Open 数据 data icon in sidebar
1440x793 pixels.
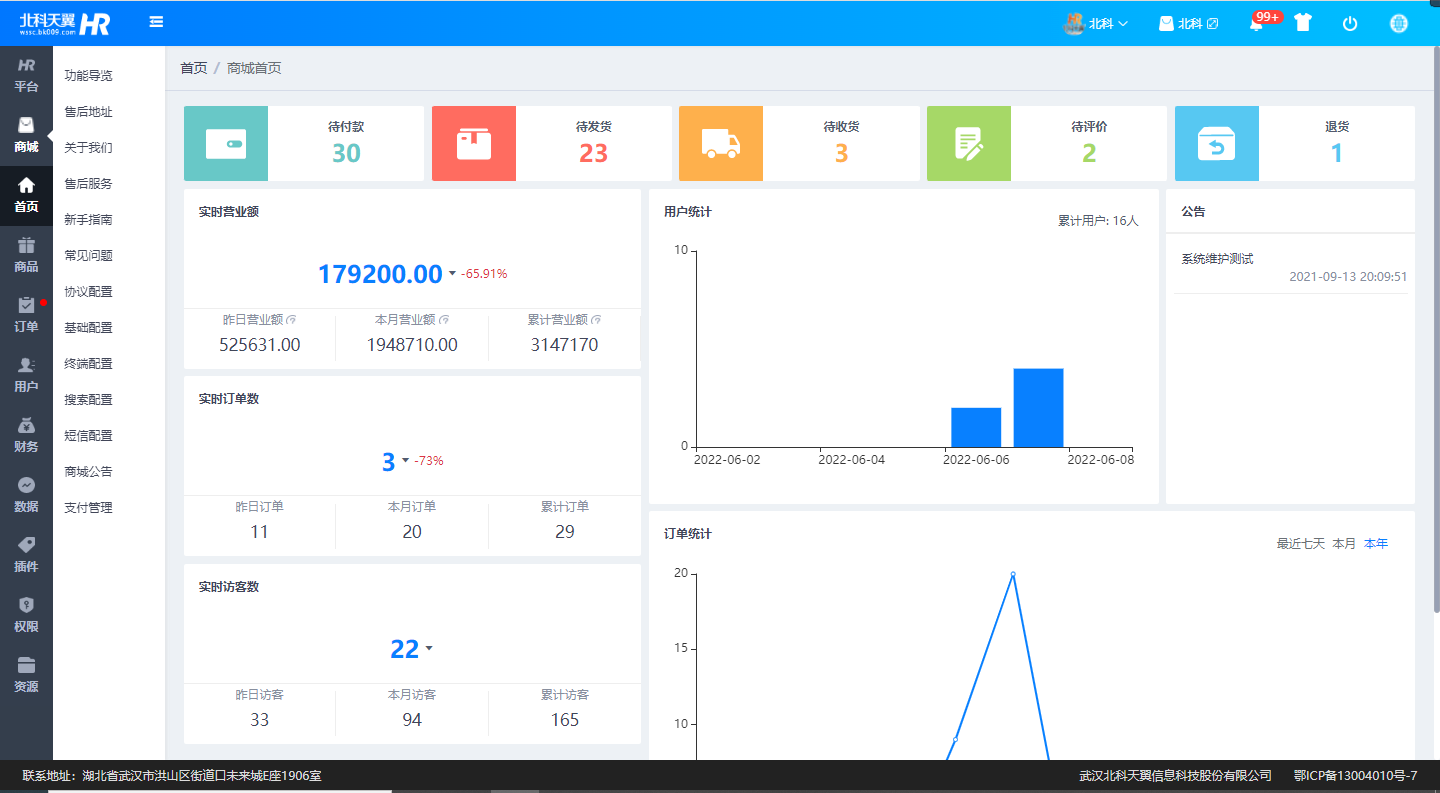pyautogui.click(x=26, y=496)
